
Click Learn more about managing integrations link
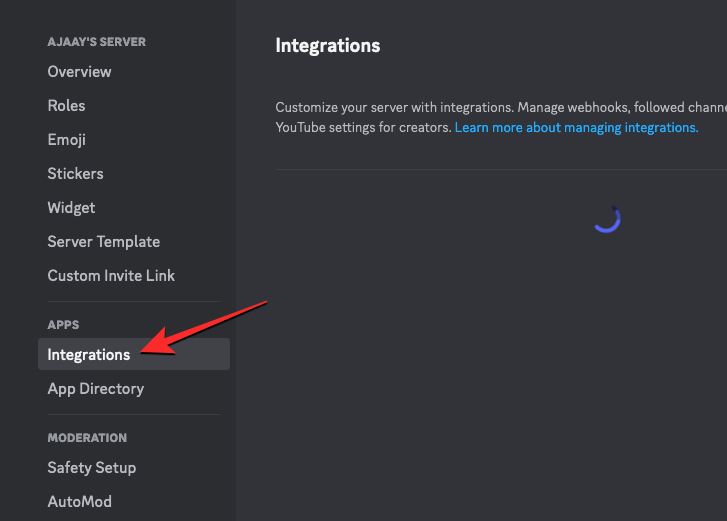(576, 128)
